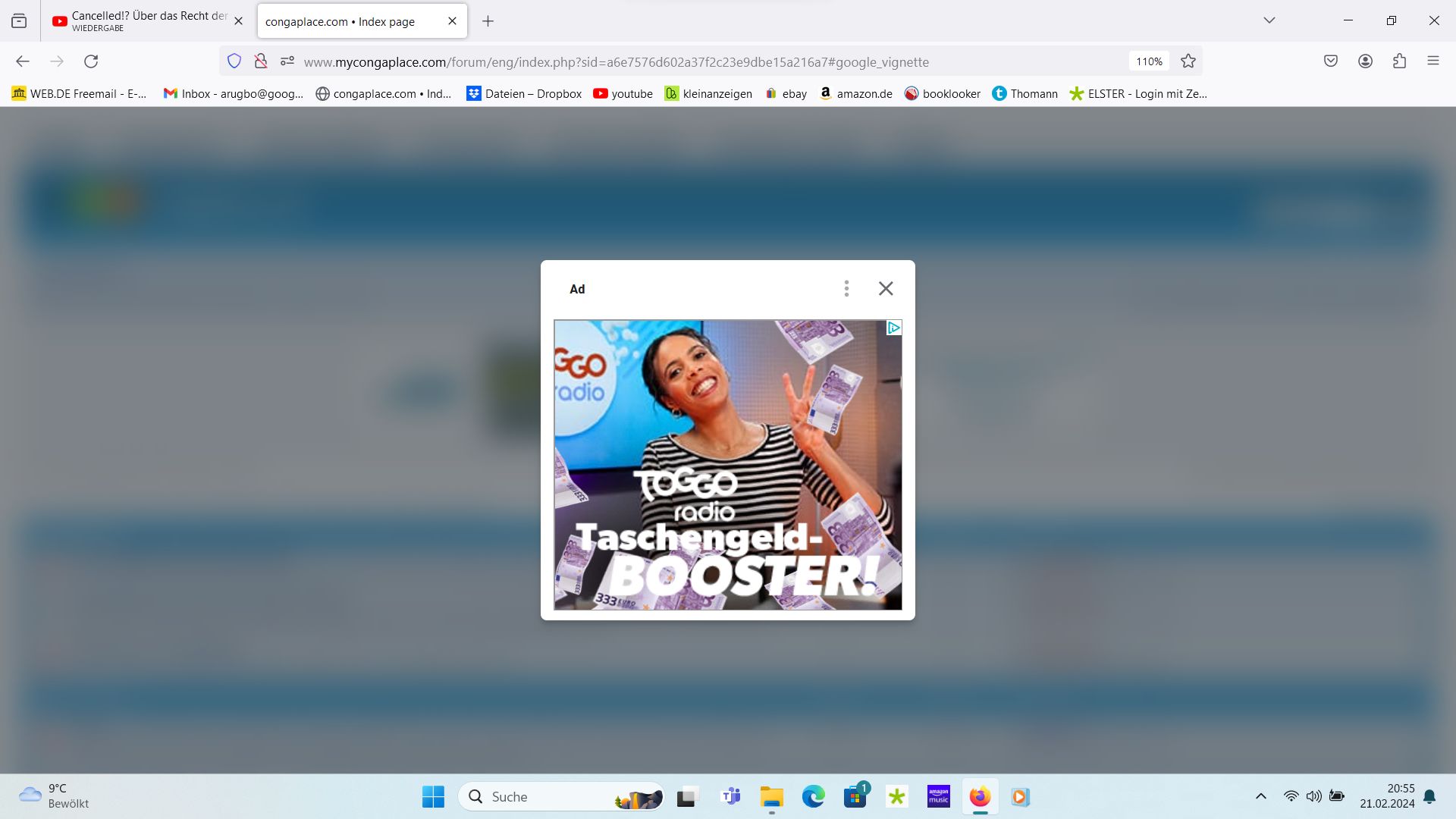Viewport: 1456px width, 819px height.
Task: Open the ad's three-dot options menu
Action: 846,288
